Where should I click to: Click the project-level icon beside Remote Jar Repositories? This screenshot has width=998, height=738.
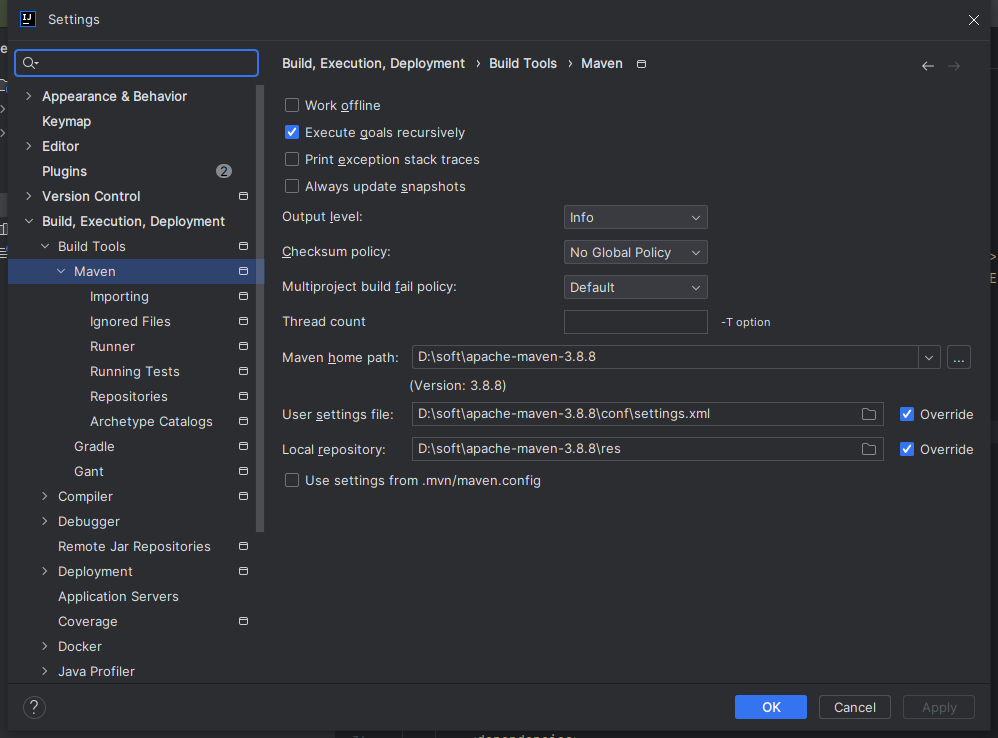(243, 547)
